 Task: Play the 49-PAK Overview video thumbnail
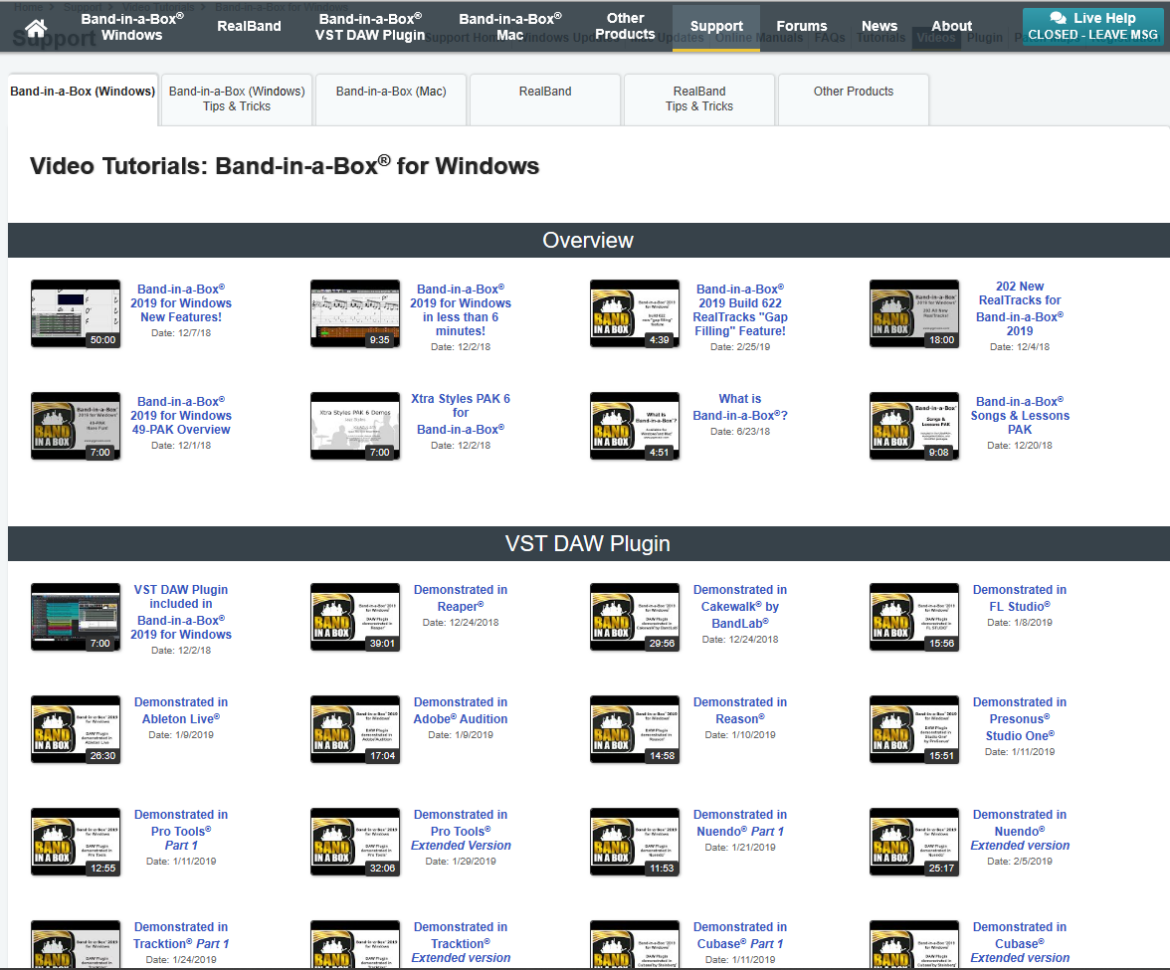pyautogui.click(x=75, y=426)
